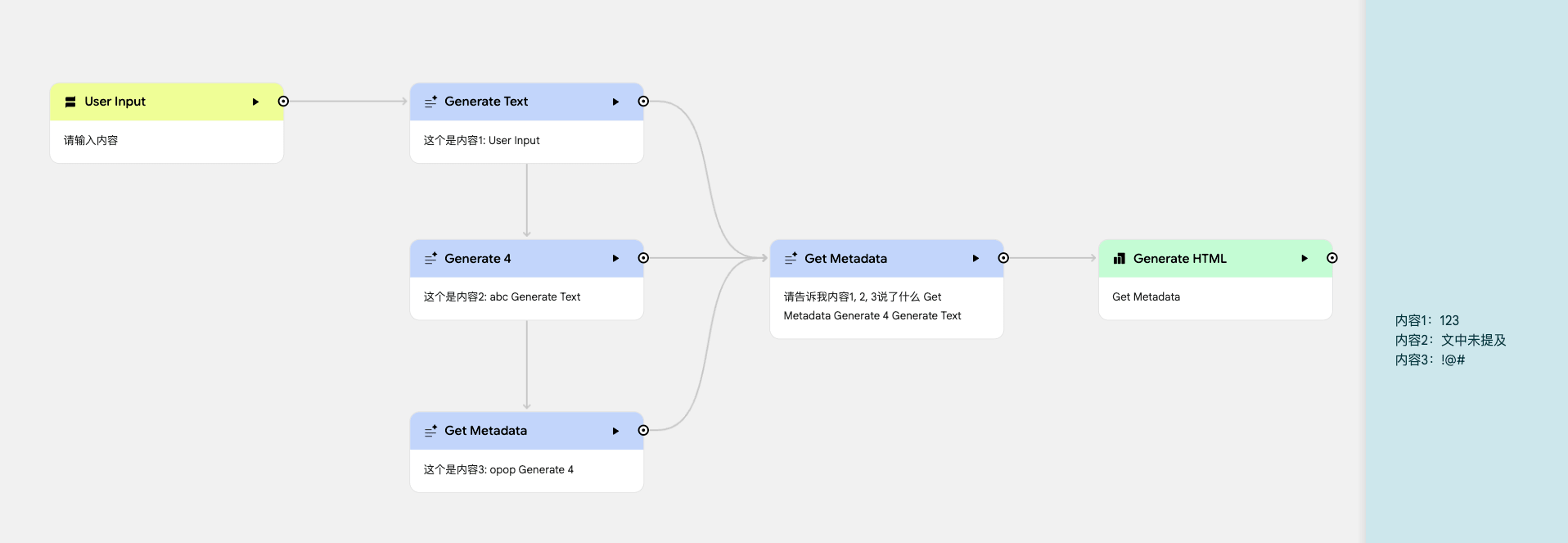Click the bottom Get Metadata node icon
The height and width of the screenshot is (543, 1568).
(430, 431)
